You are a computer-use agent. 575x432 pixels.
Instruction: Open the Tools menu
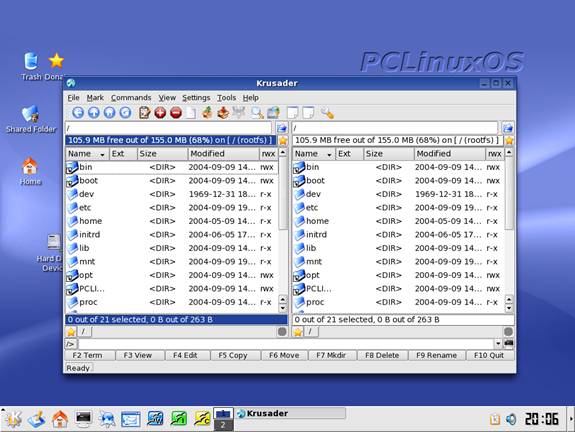226,98
